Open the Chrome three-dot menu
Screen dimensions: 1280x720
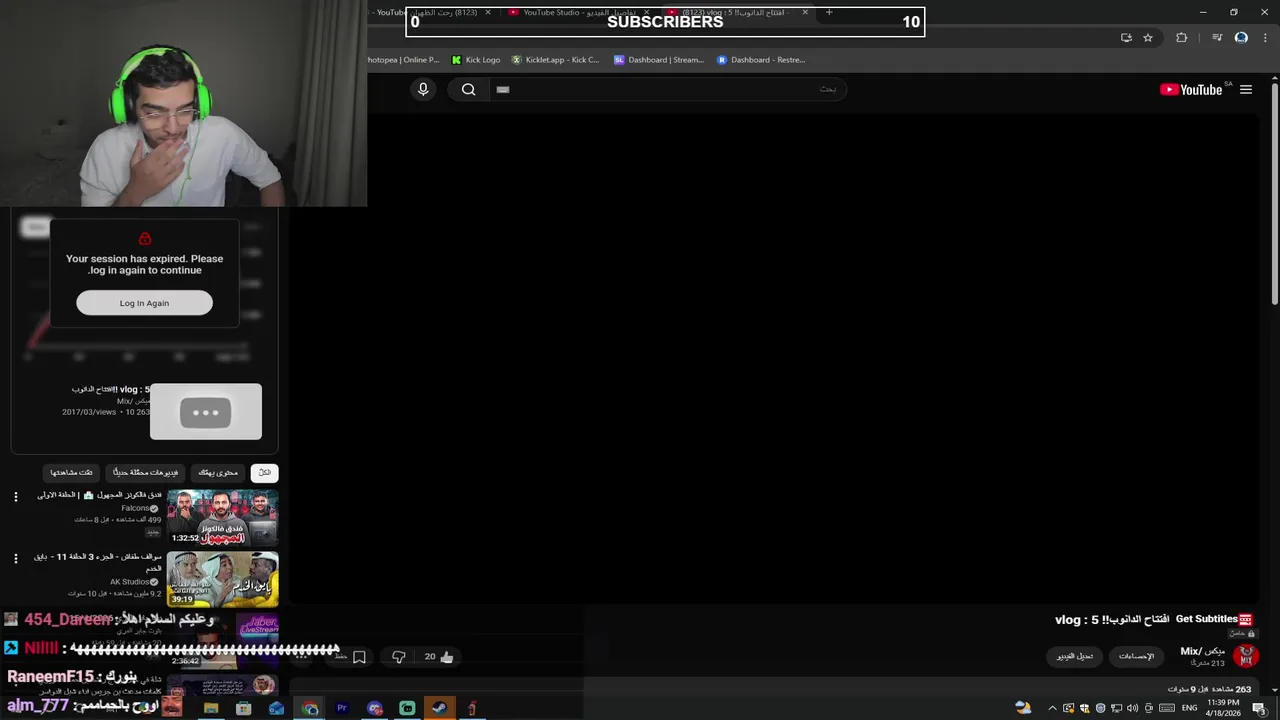[x=1264, y=38]
